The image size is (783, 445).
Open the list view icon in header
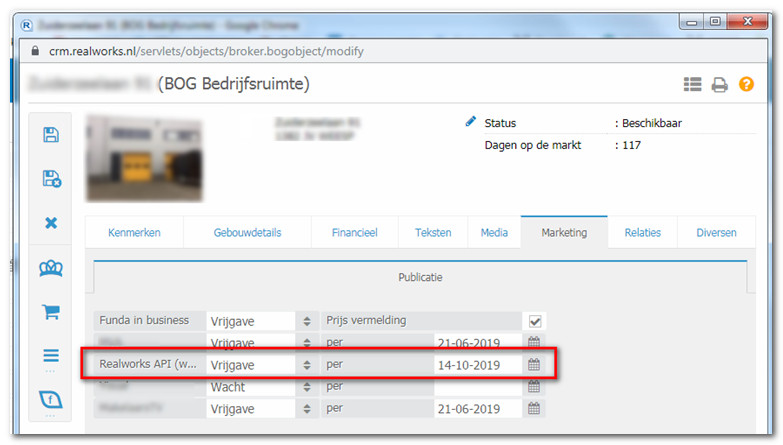[x=693, y=84]
